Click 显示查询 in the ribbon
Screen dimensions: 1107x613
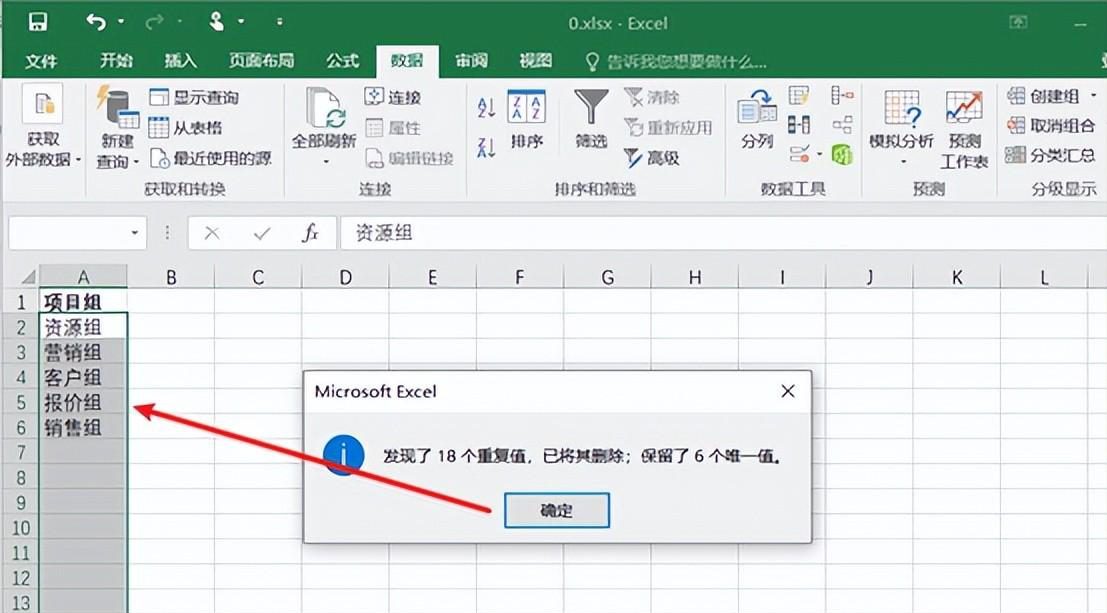coord(194,97)
